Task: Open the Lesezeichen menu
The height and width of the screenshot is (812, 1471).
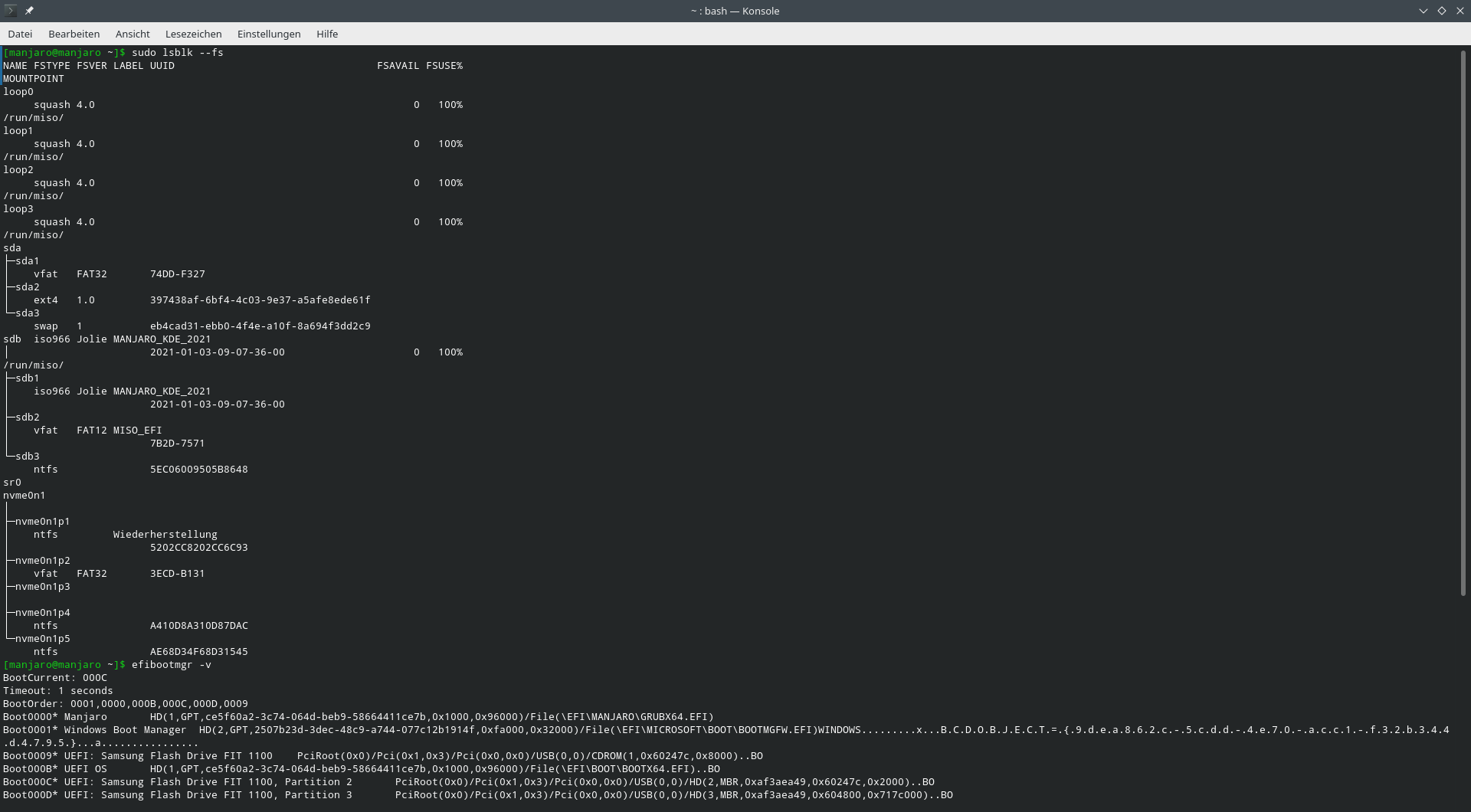Action: click(x=193, y=34)
